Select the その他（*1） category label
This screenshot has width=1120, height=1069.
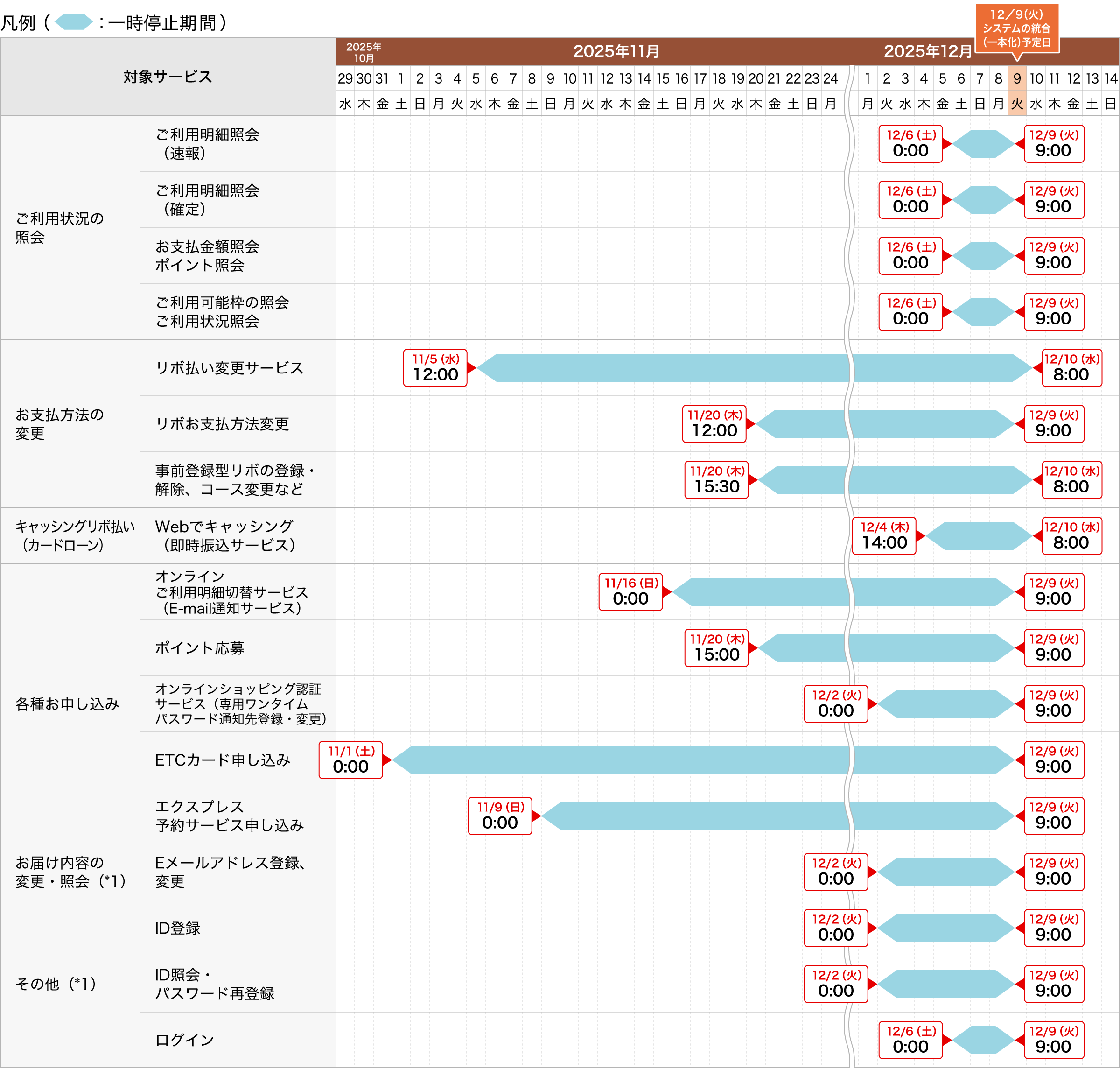(x=56, y=984)
